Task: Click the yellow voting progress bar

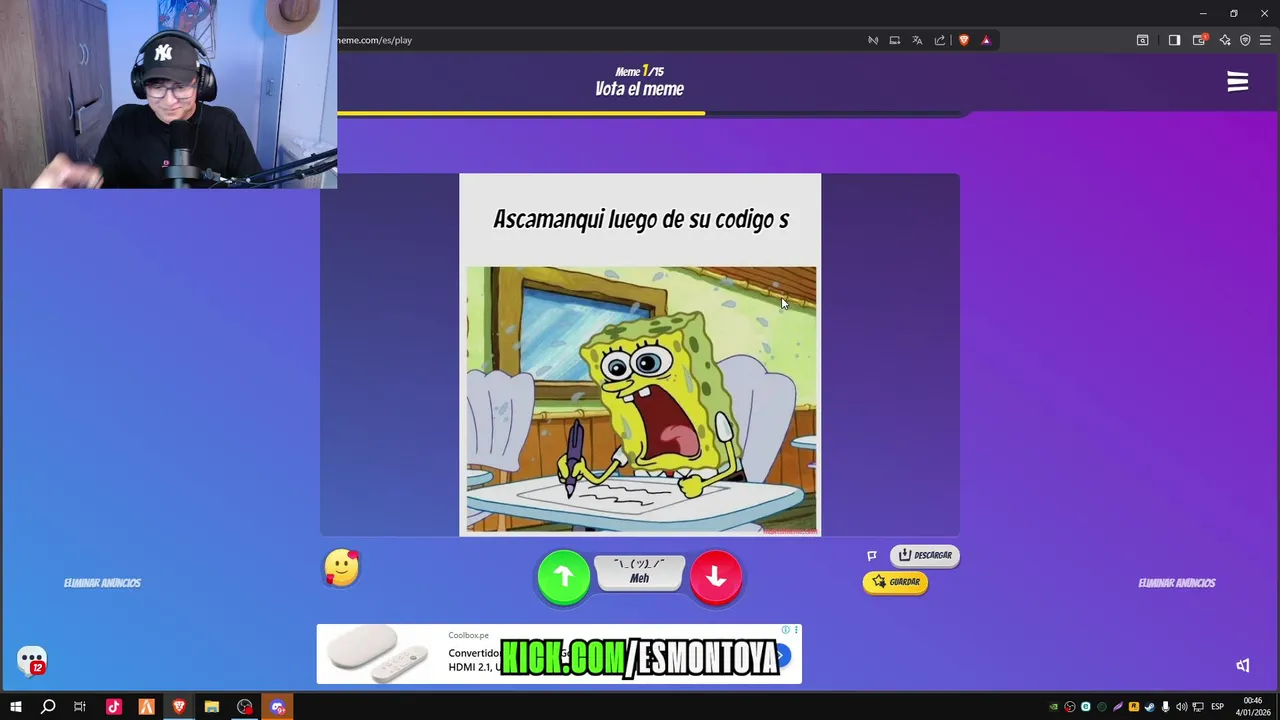Action: pyautogui.click(x=521, y=113)
